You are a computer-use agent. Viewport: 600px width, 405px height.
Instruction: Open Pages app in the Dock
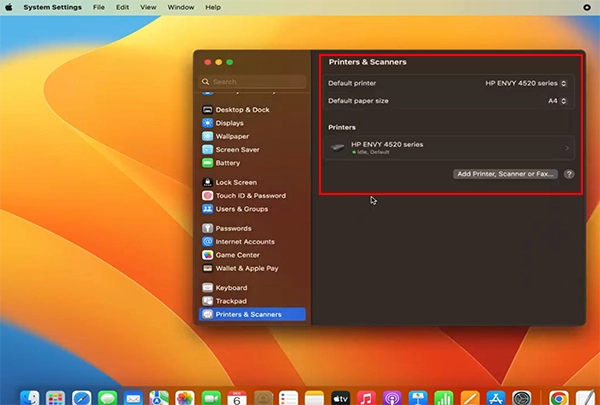(x=470, y=398)
